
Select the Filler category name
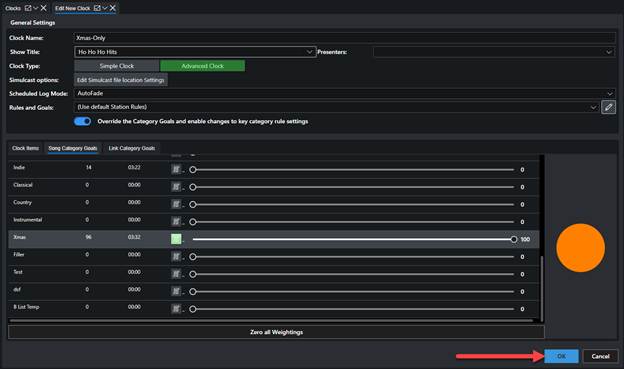point(19,254)
